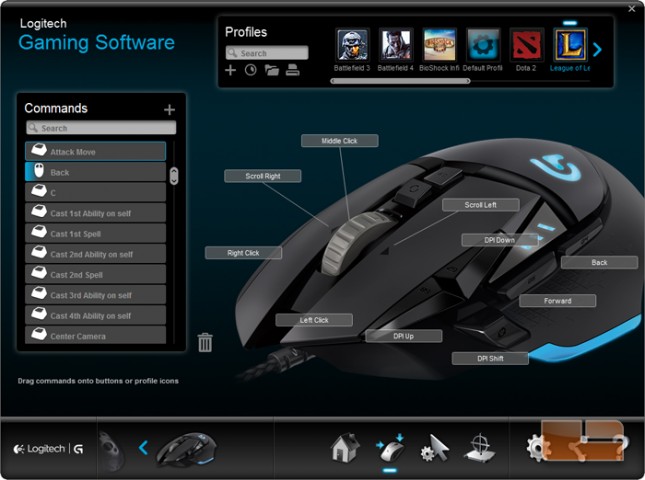Select the Cast 1st Spell command
The height and width of the screenshot is (480, 645).
click(x=95, y=233)
